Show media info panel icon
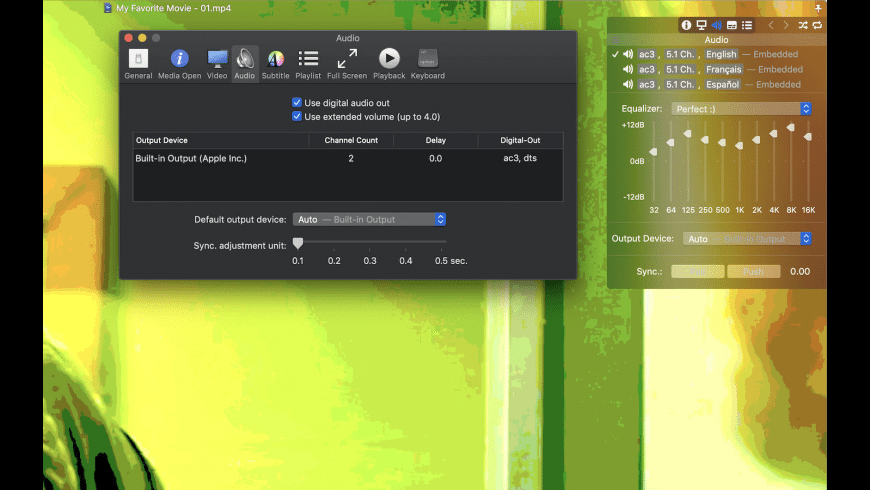Viewport: 870px width, 490px height. click(x=686, y=25)
